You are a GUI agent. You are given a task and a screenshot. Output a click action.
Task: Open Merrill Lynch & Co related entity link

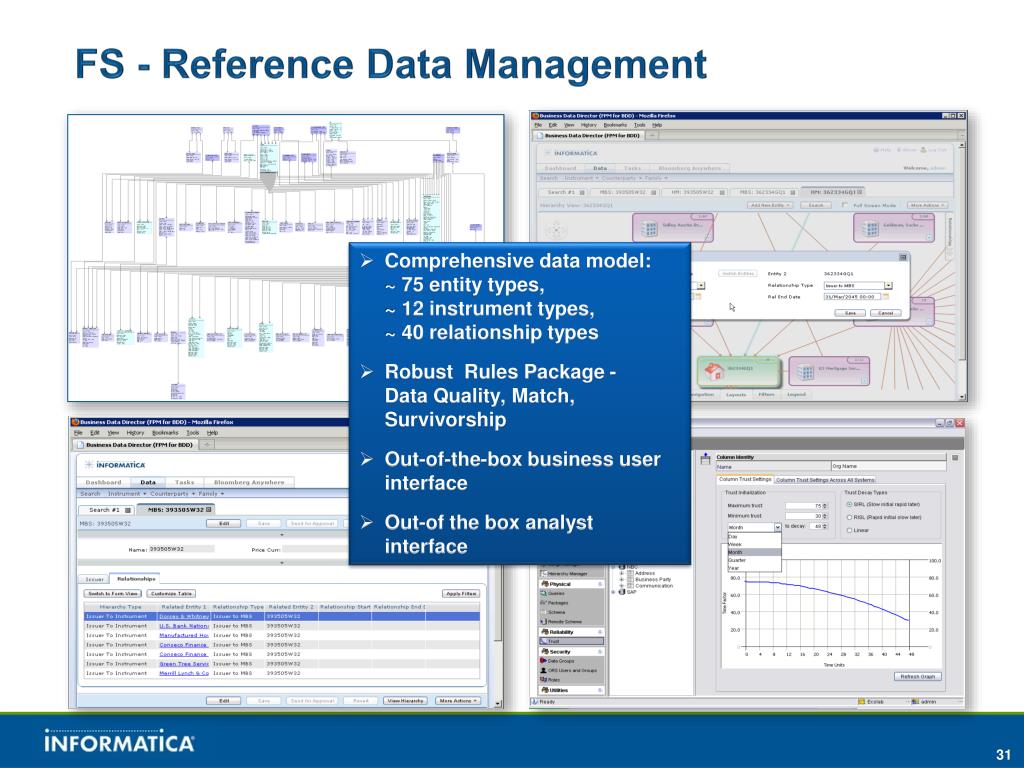(x=184, y=673)
